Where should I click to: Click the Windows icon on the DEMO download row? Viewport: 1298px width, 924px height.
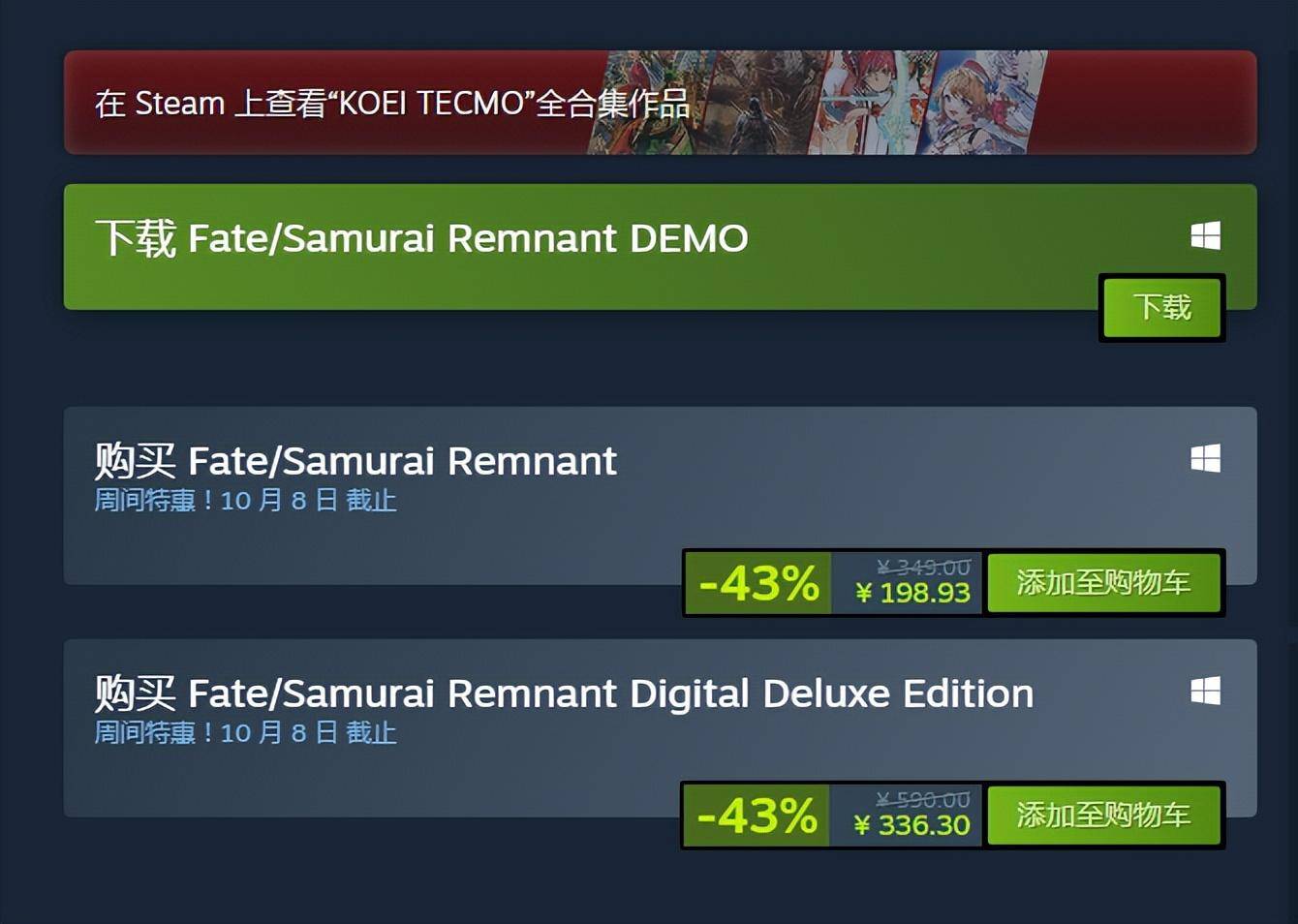click(1205, 235)
